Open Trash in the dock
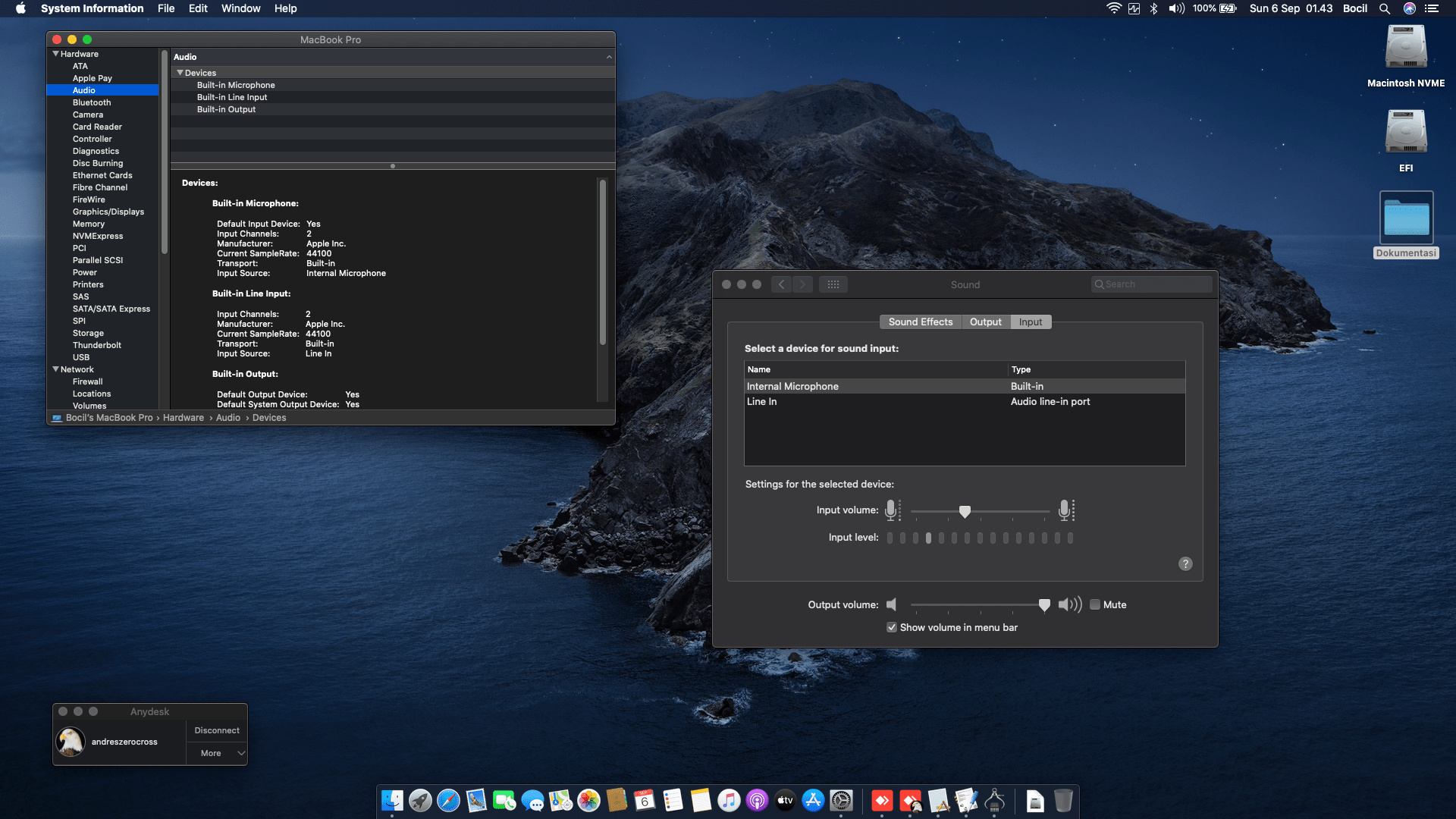 1063,801
